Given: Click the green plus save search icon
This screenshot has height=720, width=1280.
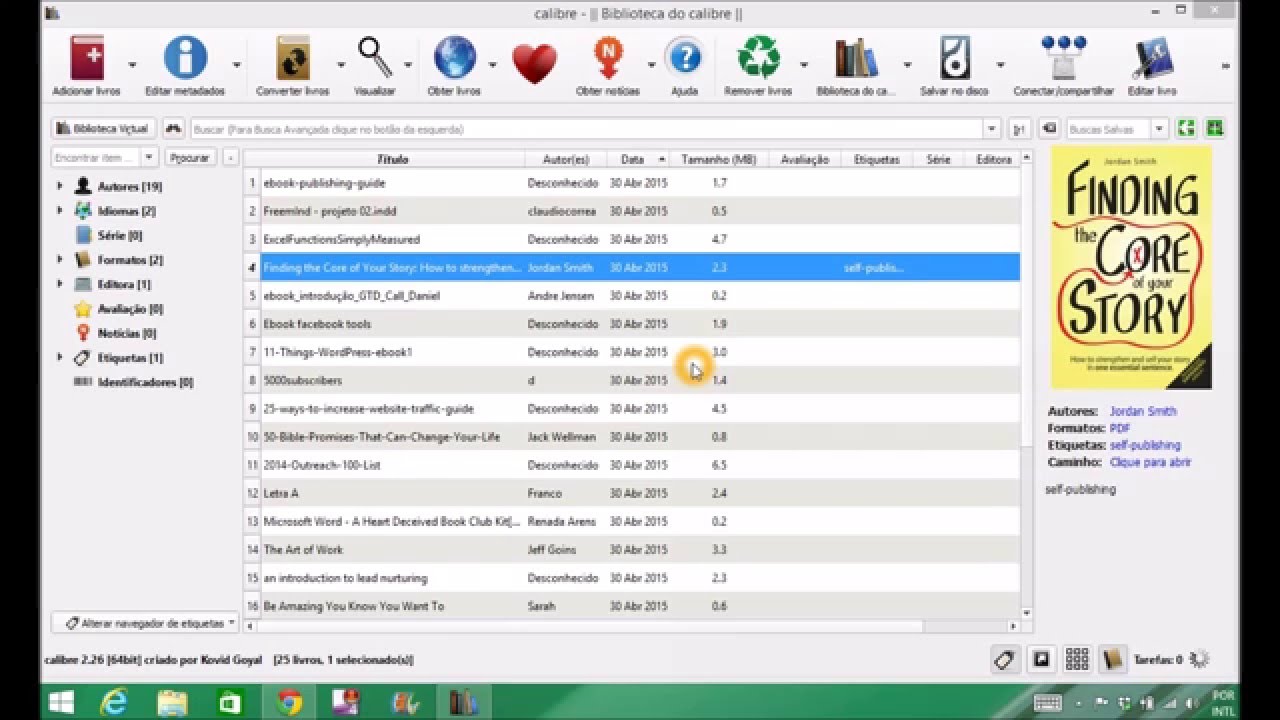Looking at the screenshot, I should coord(1215,128).
